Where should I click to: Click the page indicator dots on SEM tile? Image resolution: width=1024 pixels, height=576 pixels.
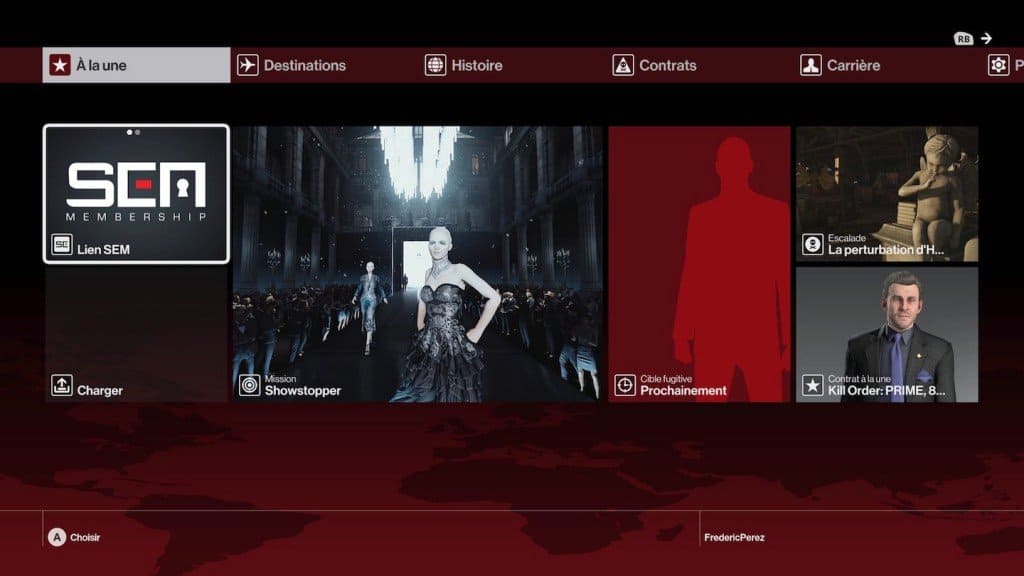(x=136, y=129)
